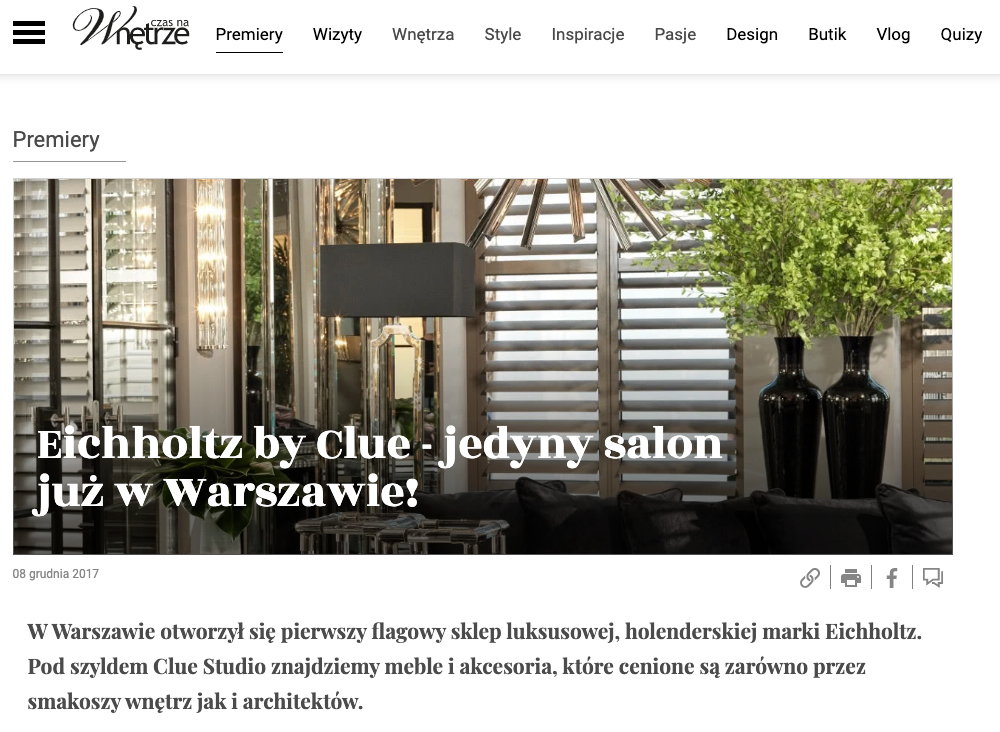The image size is (1000, 732).
Task: Click the Premiery category heading link
Action: (56, 140)
